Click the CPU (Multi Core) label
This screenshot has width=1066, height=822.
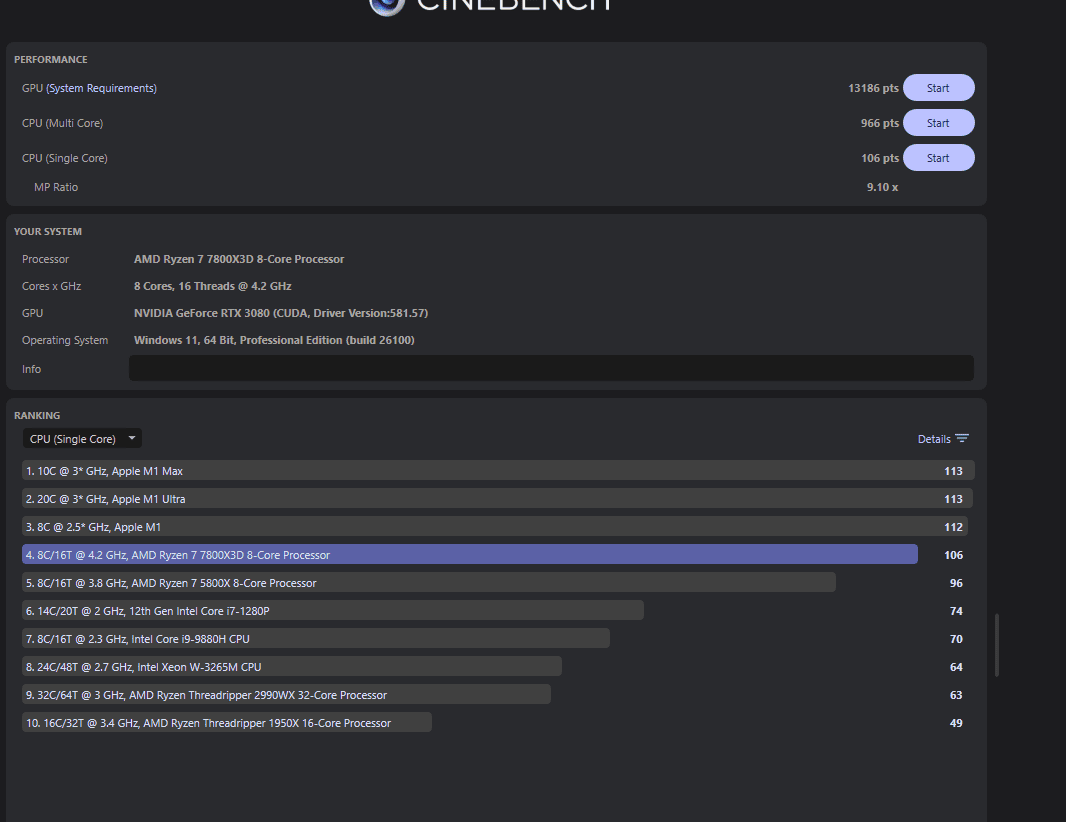pyautogui.click(x=63, y=123)
